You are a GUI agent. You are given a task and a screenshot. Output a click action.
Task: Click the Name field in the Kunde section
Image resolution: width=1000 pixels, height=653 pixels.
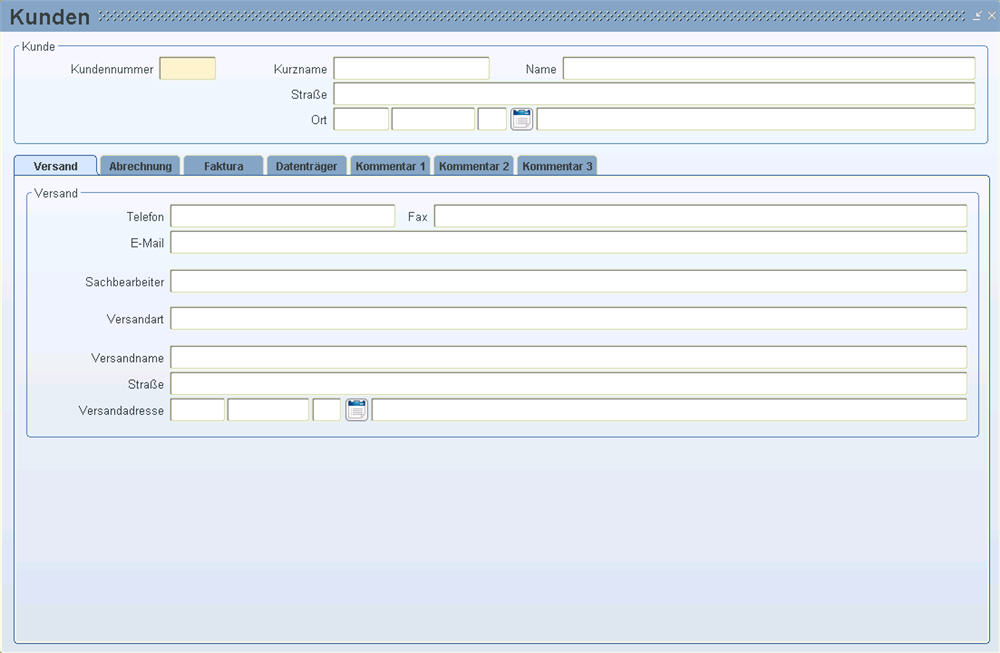point(768,69)
